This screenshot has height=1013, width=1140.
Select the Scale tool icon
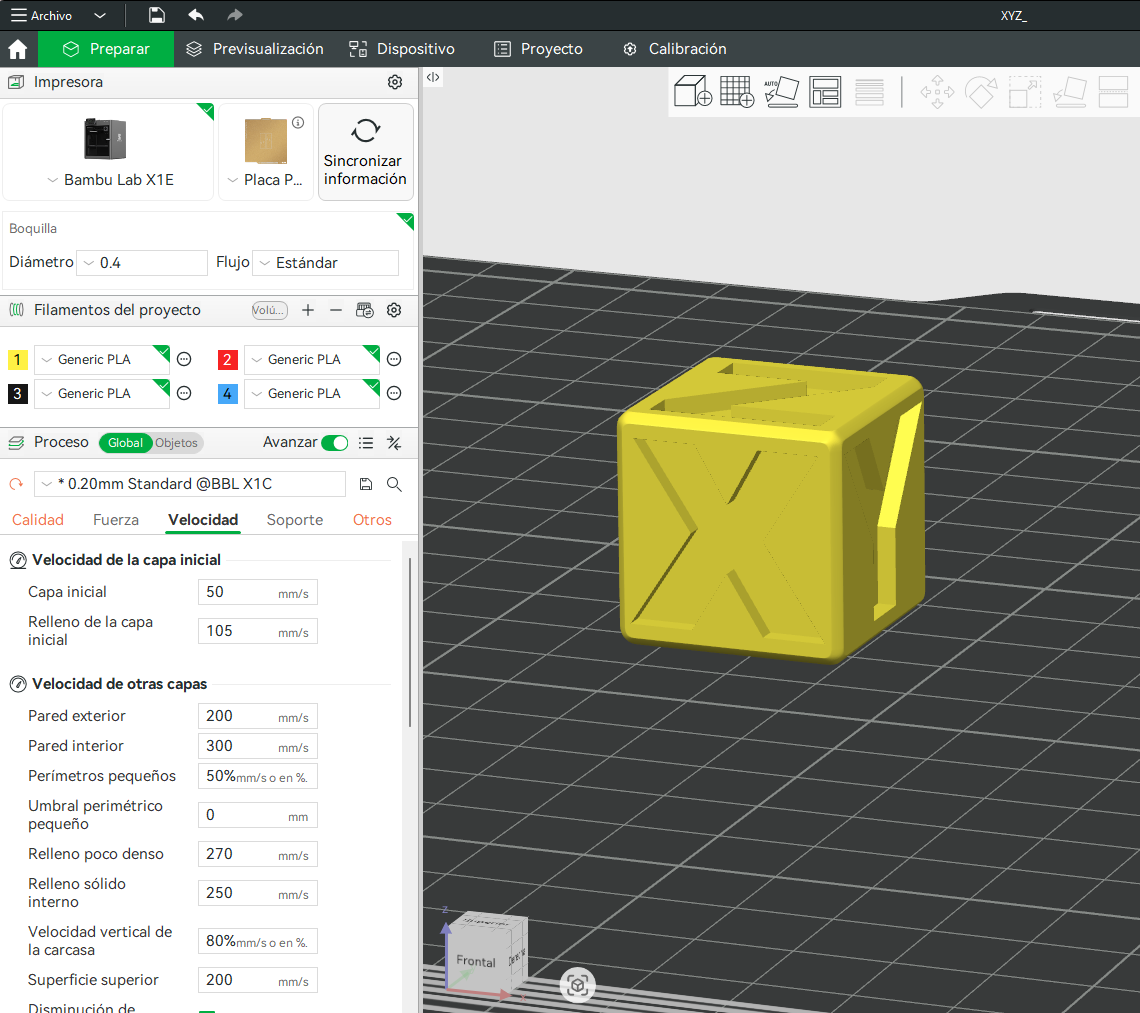[x=1024, y=91]
